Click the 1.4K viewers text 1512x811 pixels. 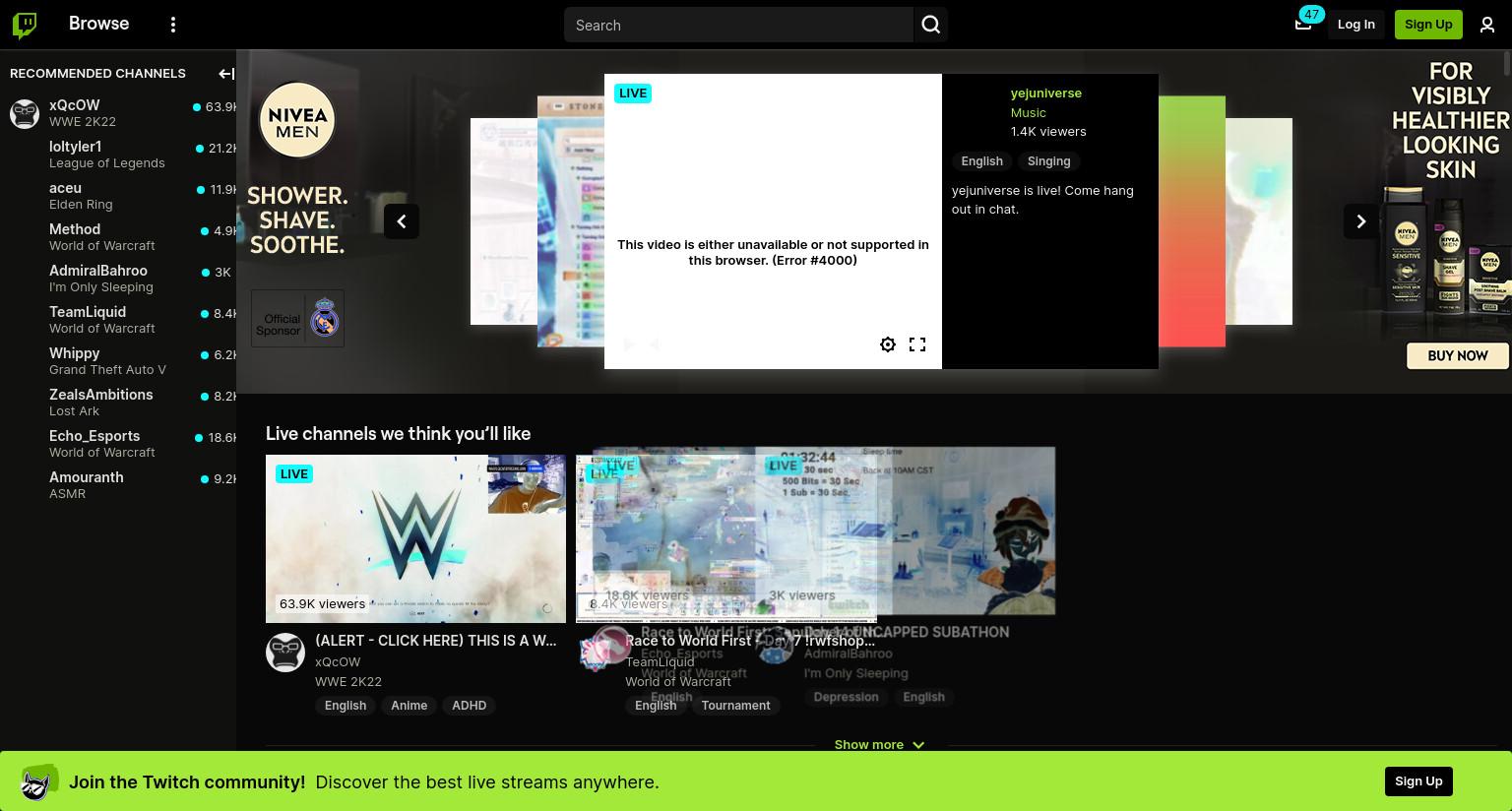point(1048,131)
